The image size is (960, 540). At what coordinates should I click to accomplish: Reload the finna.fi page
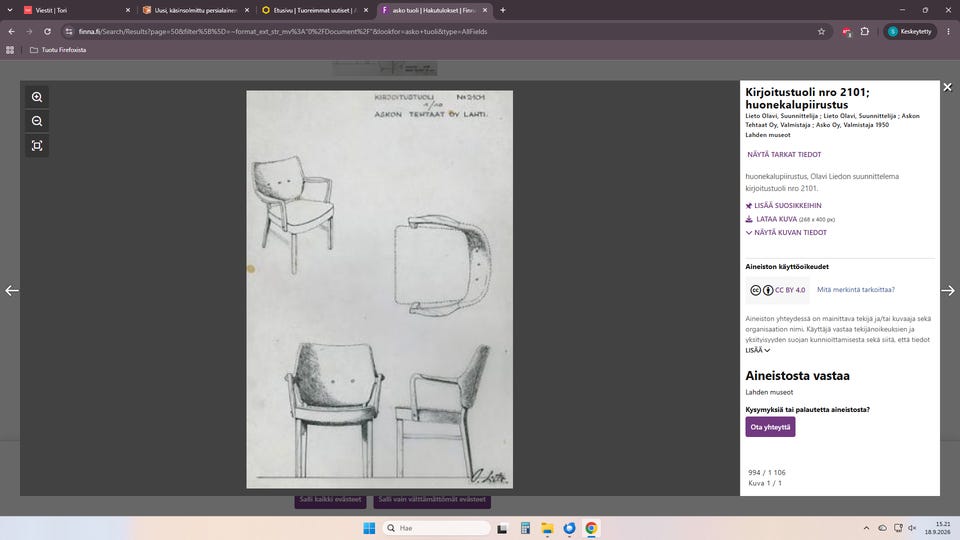[x=47, y=31]
